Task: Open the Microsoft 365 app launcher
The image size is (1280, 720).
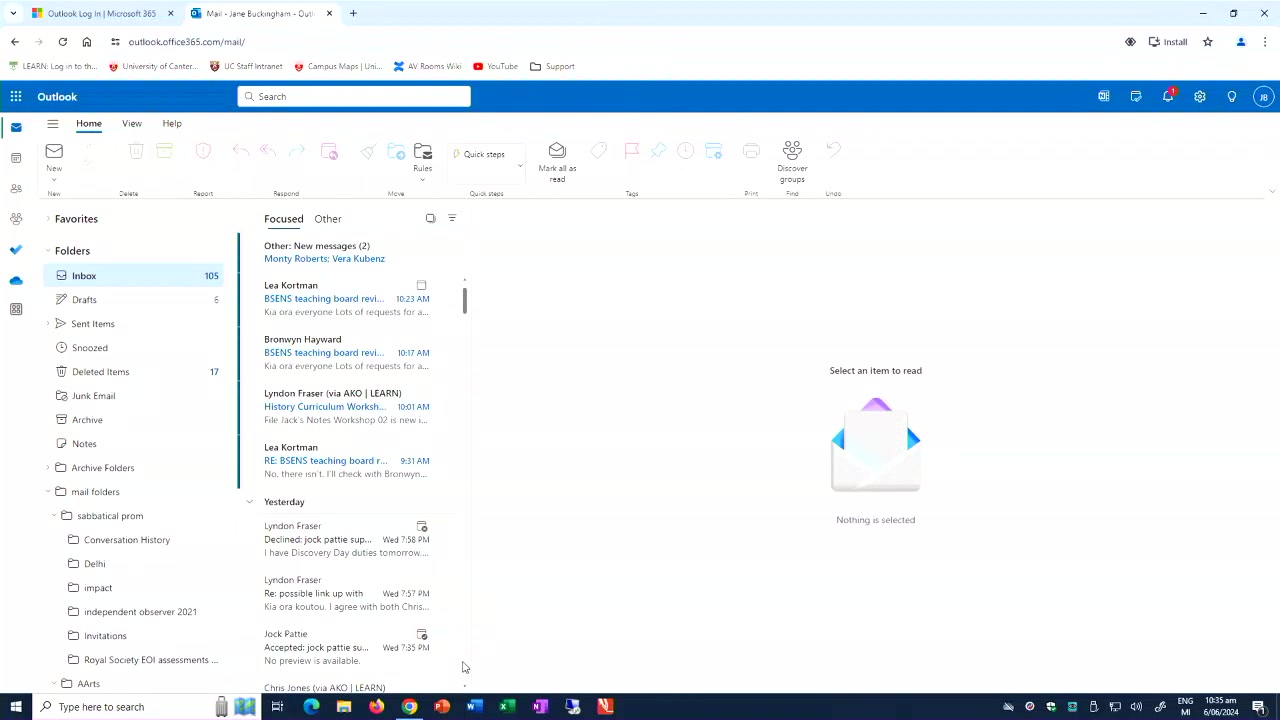Action: pyautogui.click(x=16, y=97)
